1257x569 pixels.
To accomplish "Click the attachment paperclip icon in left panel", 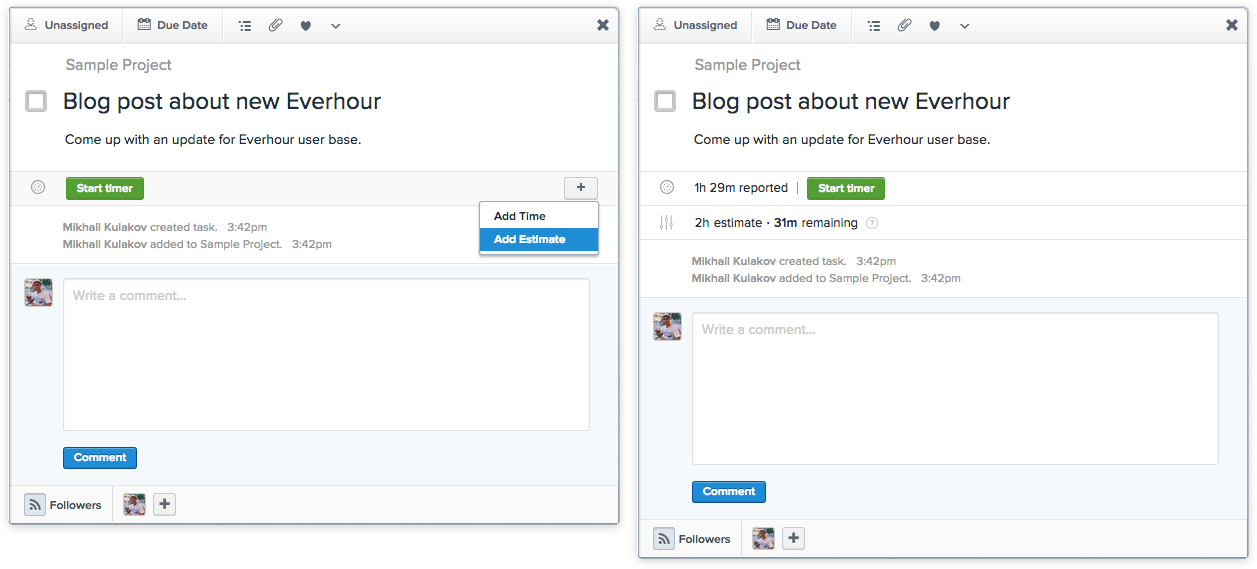I will pos(275,26).
